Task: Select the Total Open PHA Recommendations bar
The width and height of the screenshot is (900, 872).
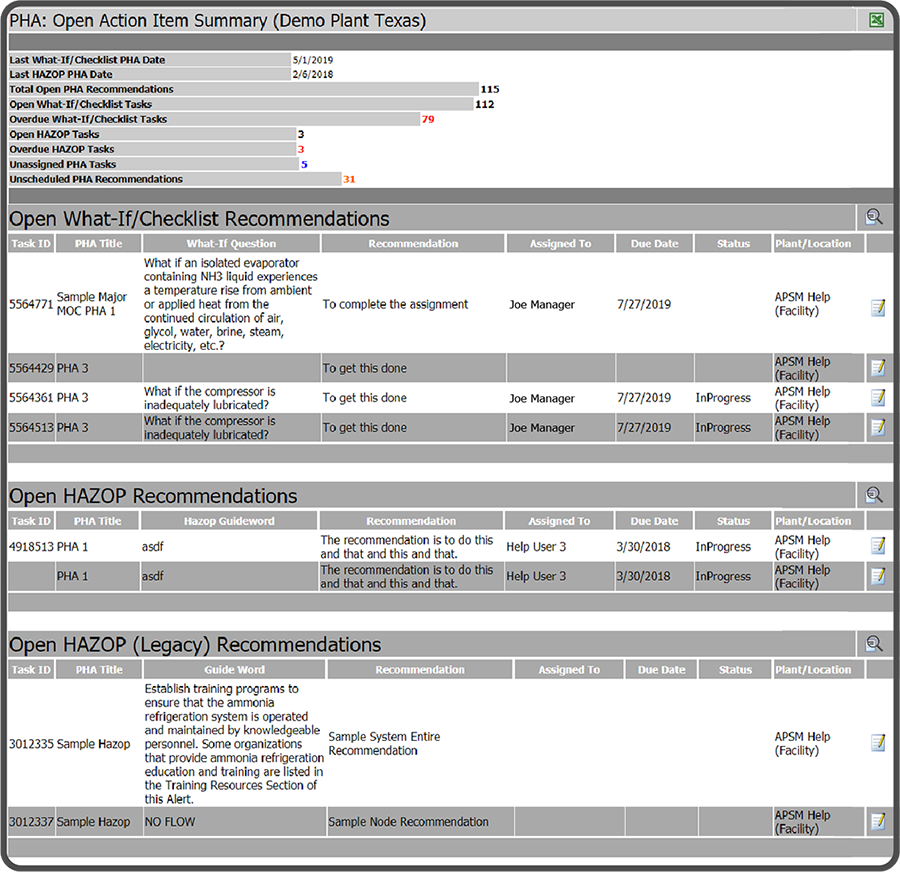Action: coord(242,90)
